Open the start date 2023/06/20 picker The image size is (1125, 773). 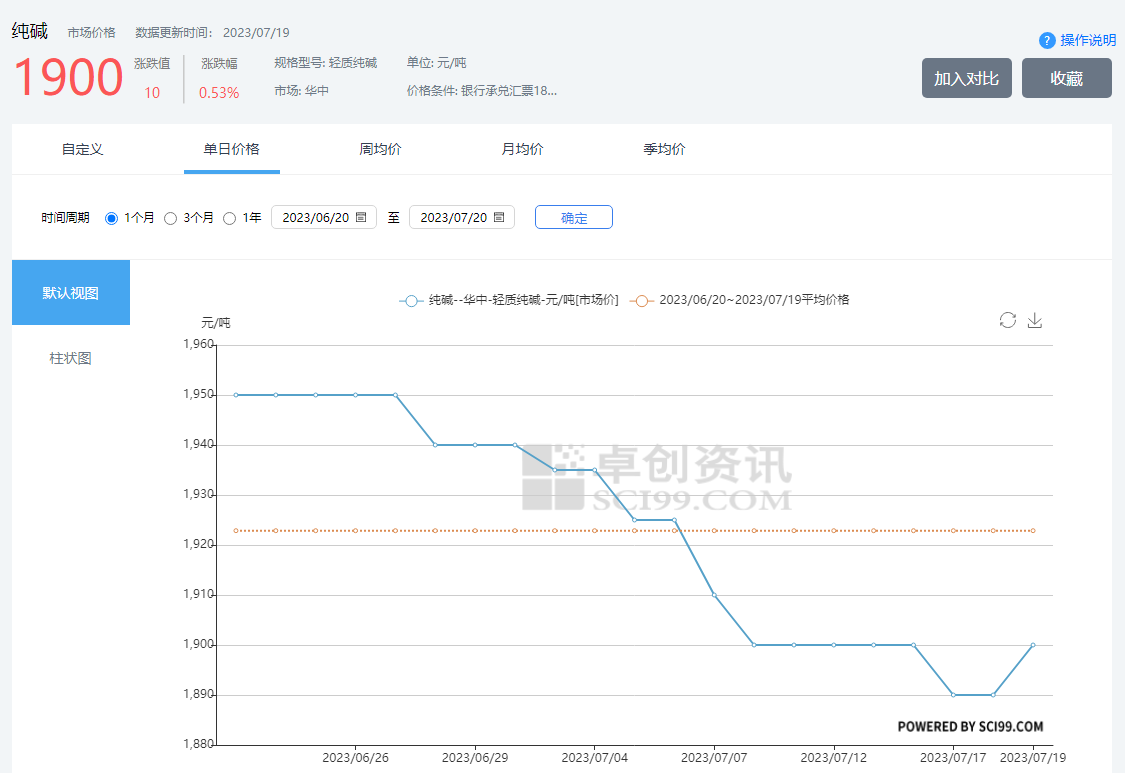pos(315,217)
